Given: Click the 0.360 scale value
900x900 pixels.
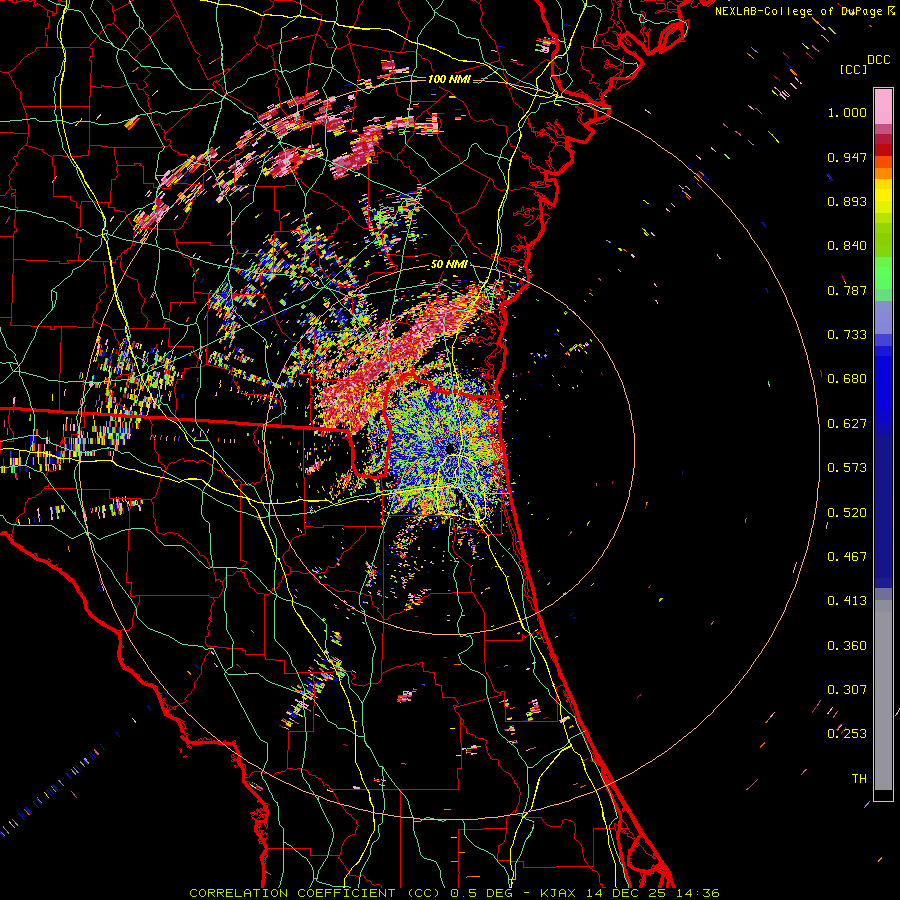Looking at the screenshot, I should (x=847, y=646).
